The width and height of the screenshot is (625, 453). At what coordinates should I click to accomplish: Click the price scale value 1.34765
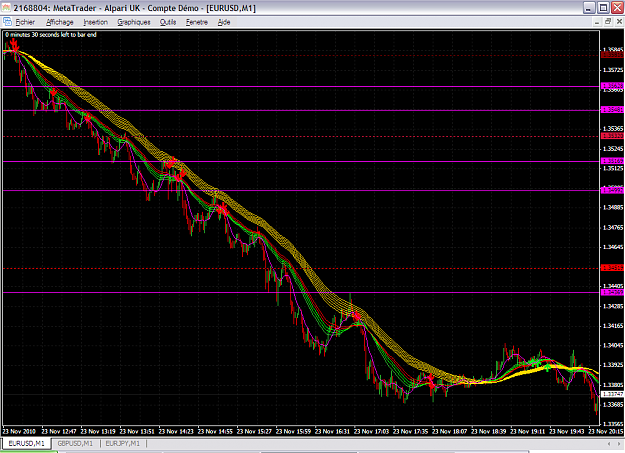click(x=613, y=227)
